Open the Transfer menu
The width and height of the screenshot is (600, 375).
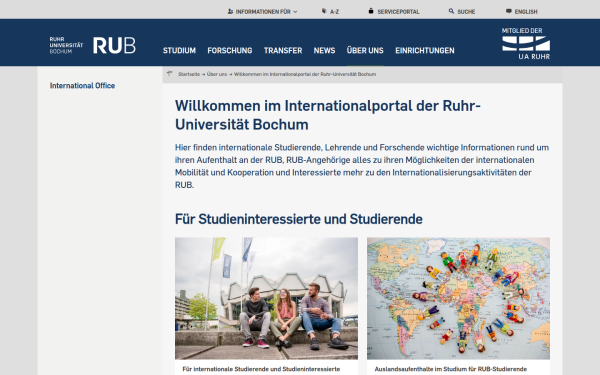click(283, 51)
